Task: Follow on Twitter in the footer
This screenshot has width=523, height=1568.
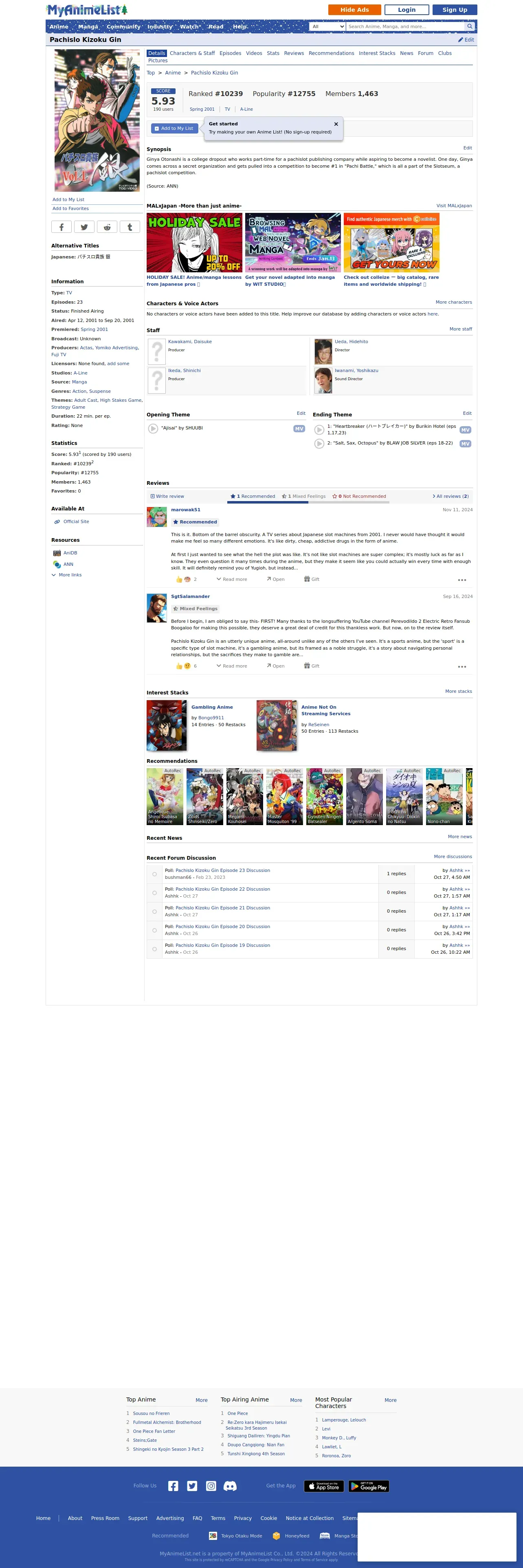Action: (192, 1486)
